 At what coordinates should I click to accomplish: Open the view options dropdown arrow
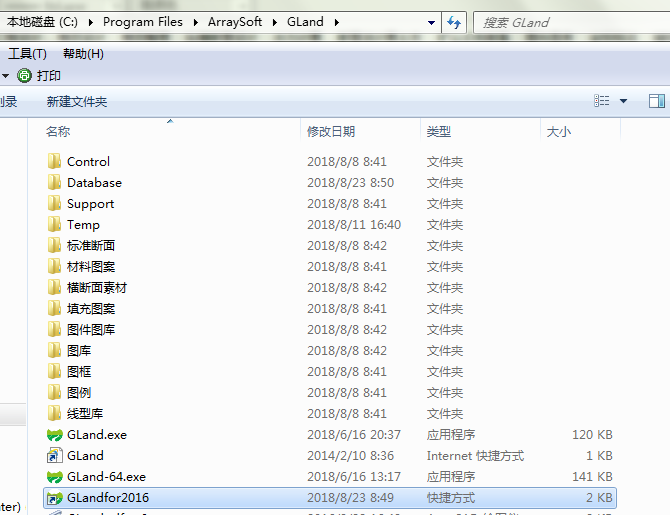[623, 101]
